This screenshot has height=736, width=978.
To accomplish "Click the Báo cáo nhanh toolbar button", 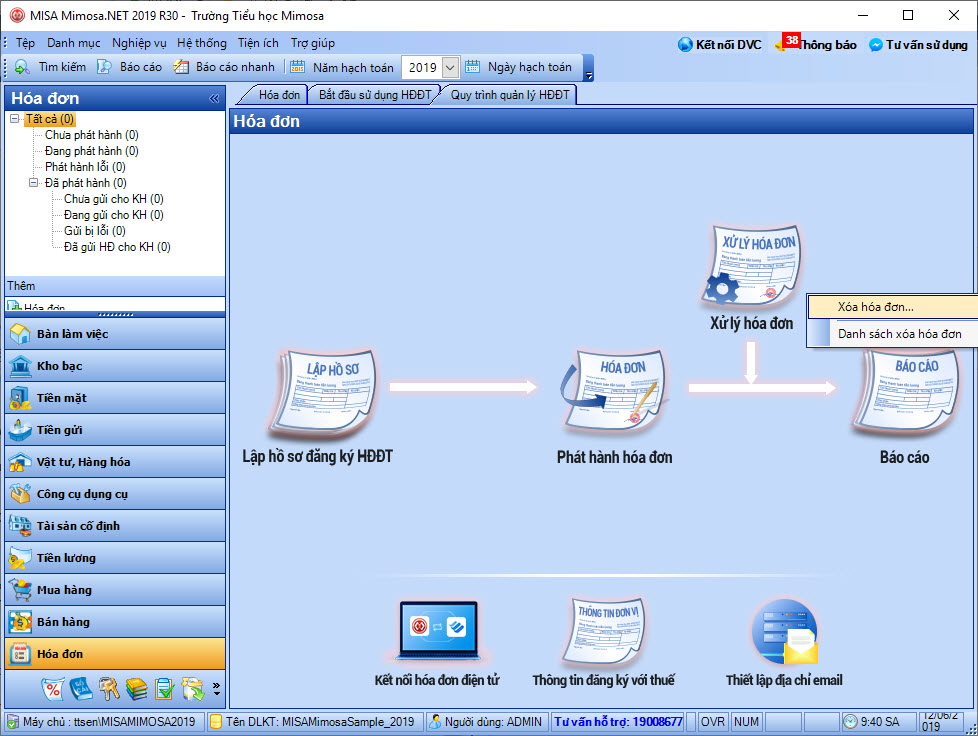I will (x=224, y=67).
